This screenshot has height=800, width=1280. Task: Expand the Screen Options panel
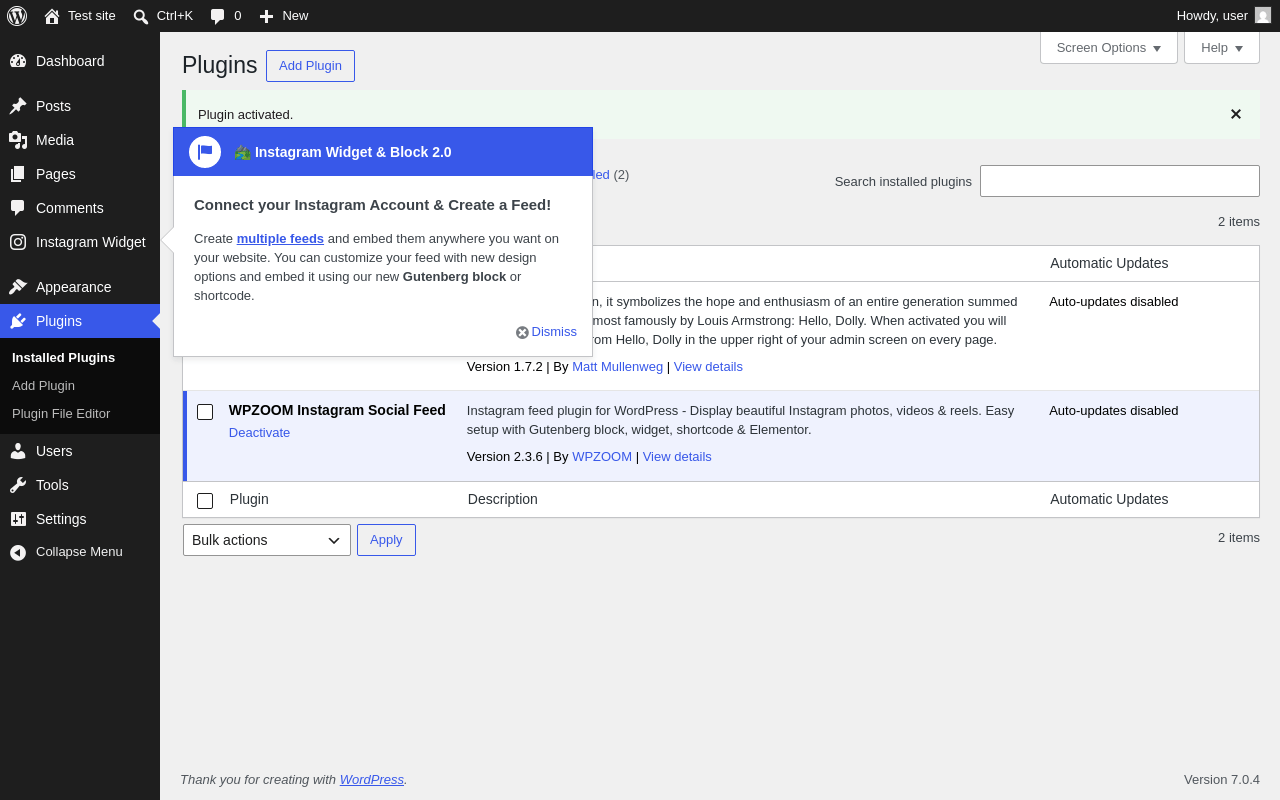1109,47
